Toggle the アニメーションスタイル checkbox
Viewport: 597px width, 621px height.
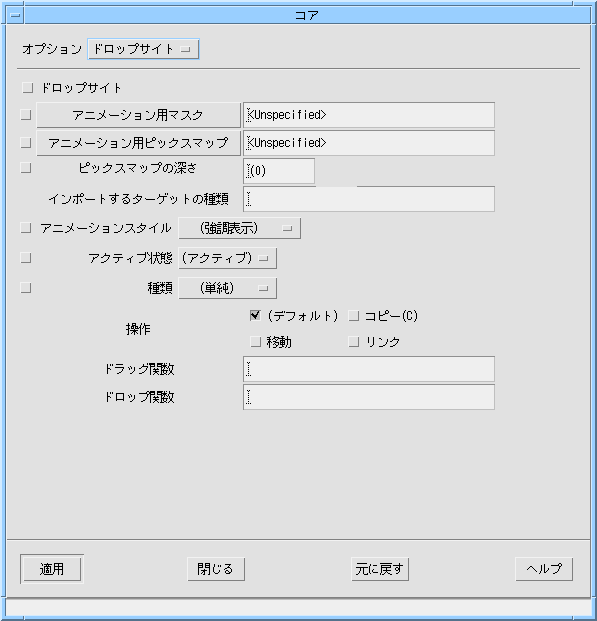(26, 228)
